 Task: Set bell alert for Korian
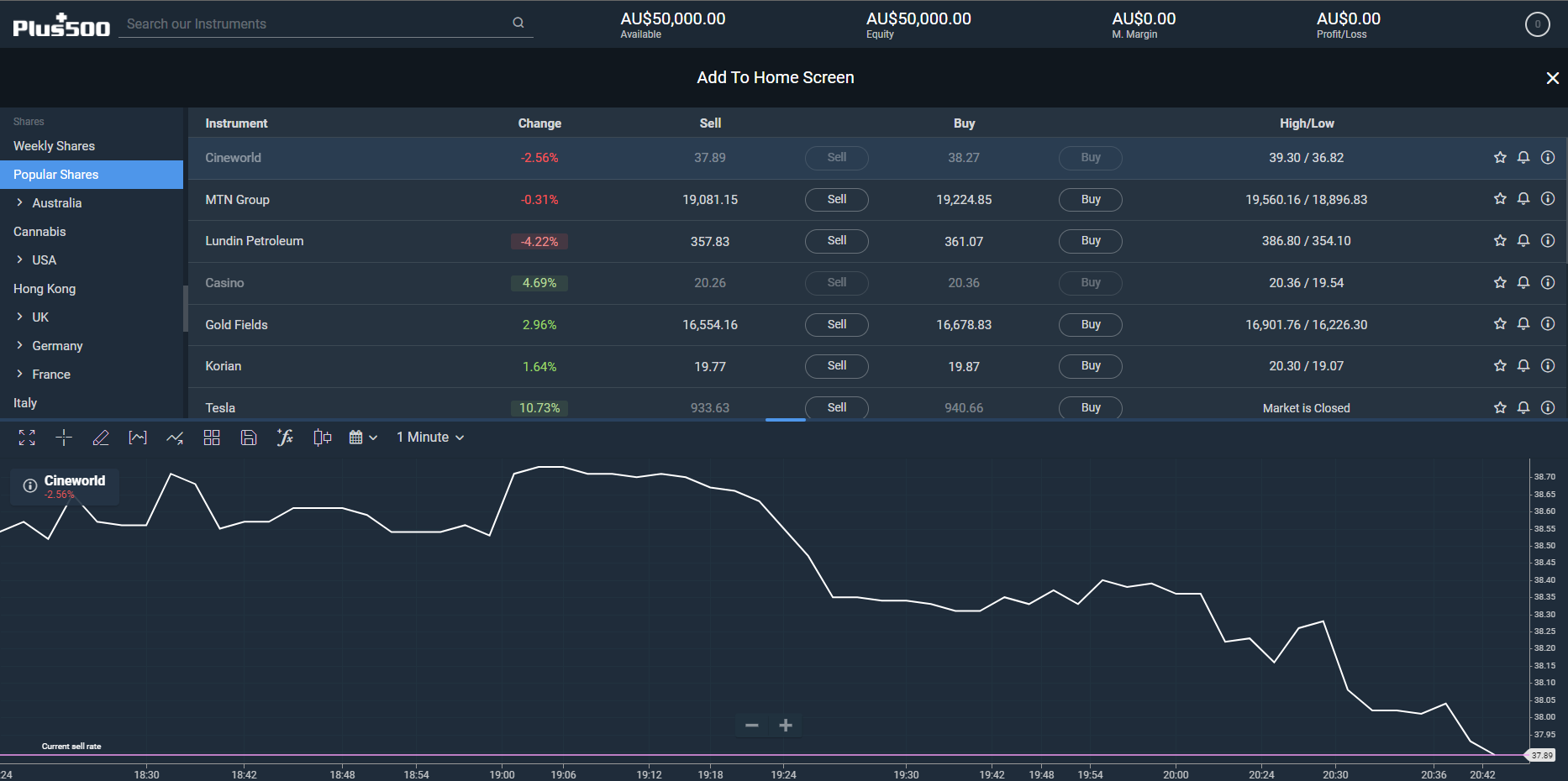[x=1523, y=366]
